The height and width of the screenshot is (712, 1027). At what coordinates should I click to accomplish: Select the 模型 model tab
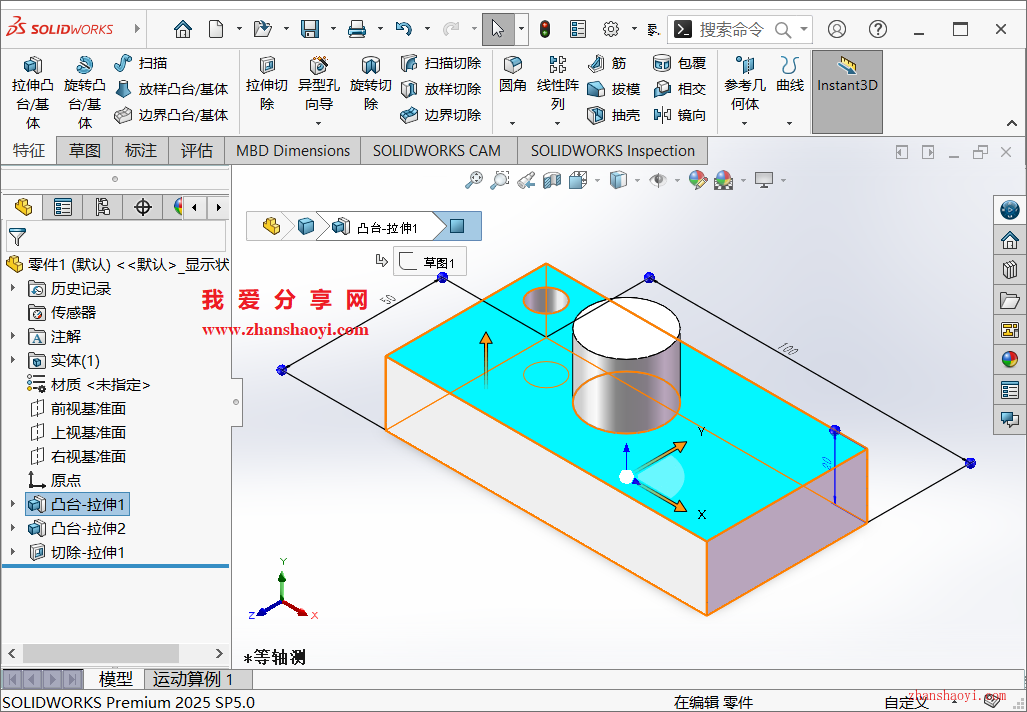pos(116,679)
